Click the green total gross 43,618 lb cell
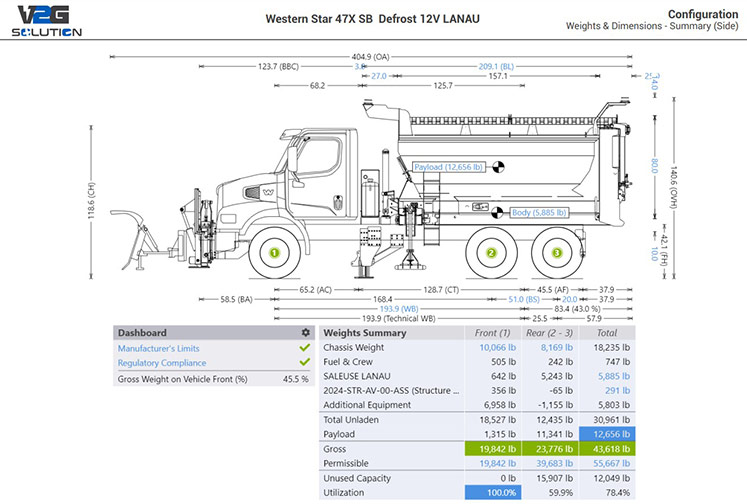The width and height of the screenshot is (747, 504). click(x=609, y=449)
